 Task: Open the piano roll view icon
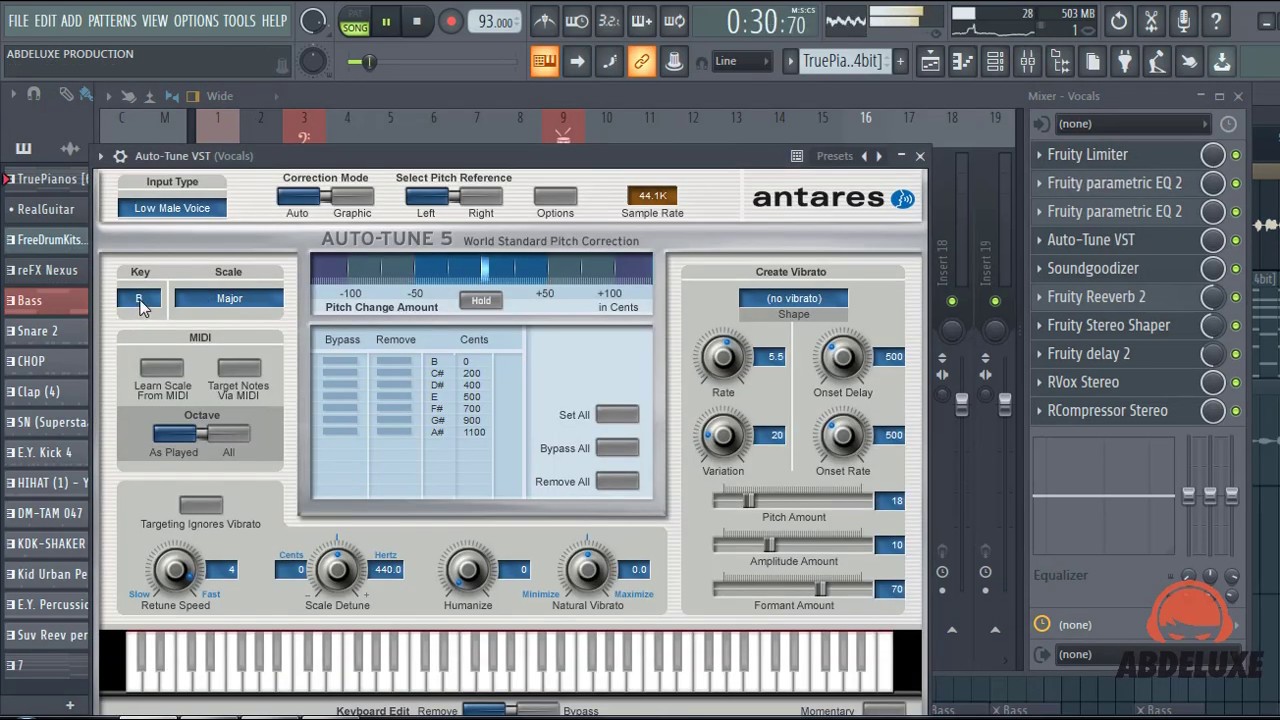pos(962,62)
